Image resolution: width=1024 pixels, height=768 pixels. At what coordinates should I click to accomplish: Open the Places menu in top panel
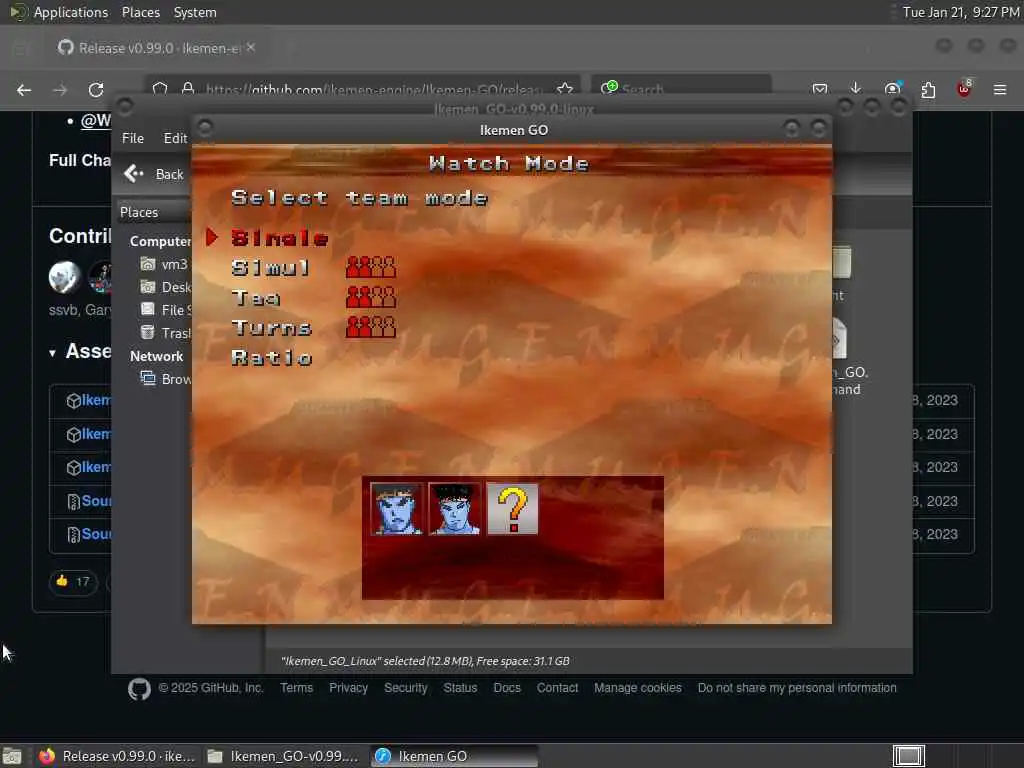point(141,12)
